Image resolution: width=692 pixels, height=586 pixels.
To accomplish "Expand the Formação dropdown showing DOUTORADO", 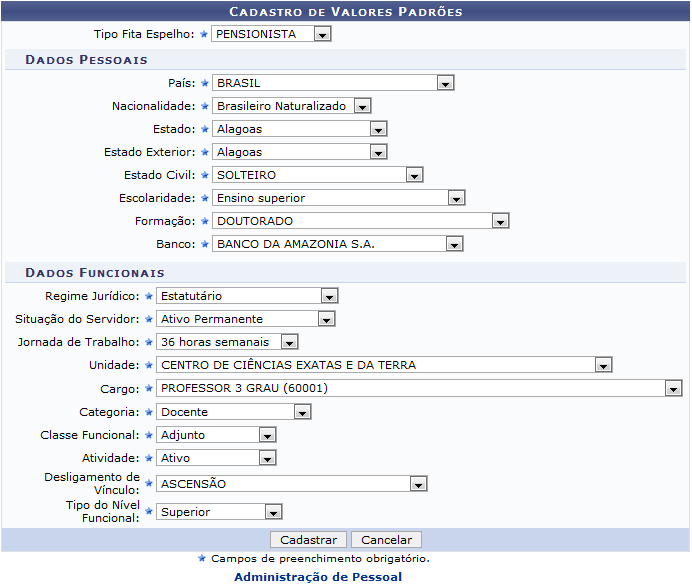I will coord(361,221).
